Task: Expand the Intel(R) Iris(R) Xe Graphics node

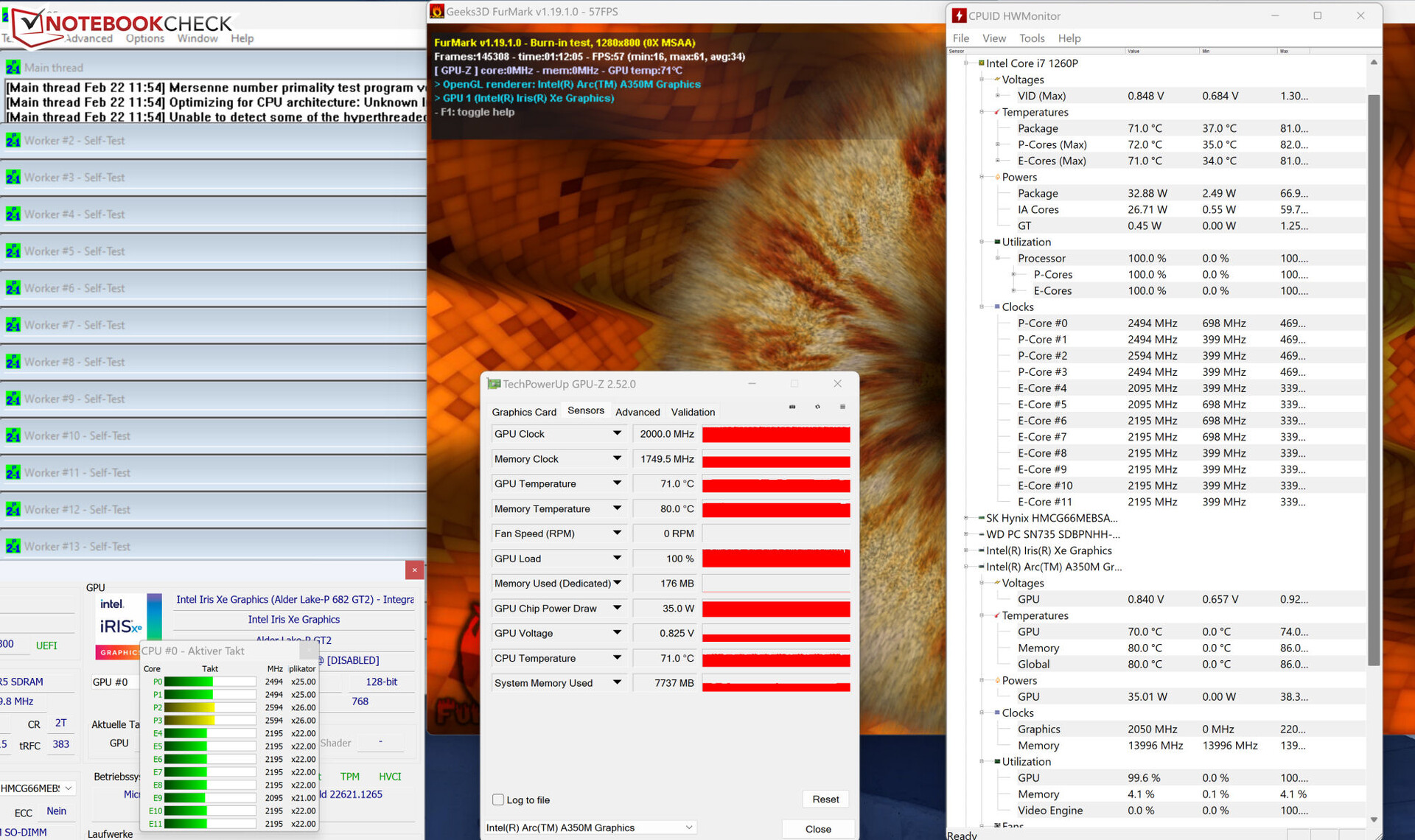Action: click(966, 550)
